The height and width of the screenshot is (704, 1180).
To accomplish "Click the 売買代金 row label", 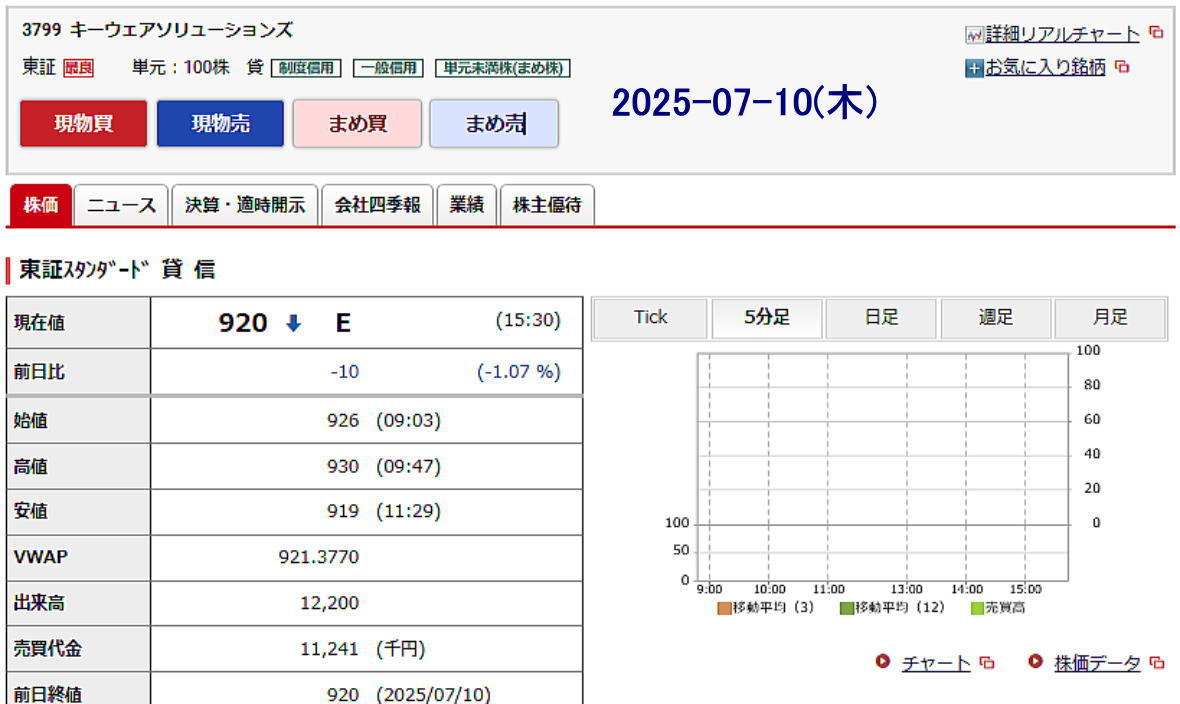I will pyautogui.click(x=48, y=648).
